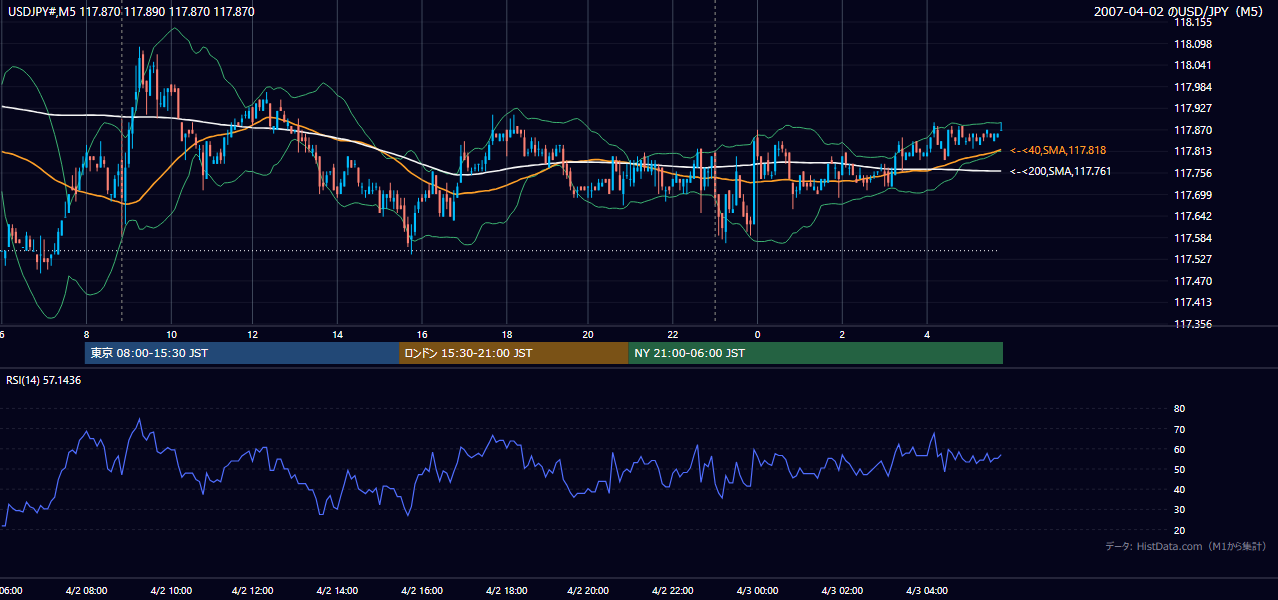Select the 2007-04-02 USD/JPY (M5) chart title
Viewport: 1278px width, 600px height.
point(1180,12)
